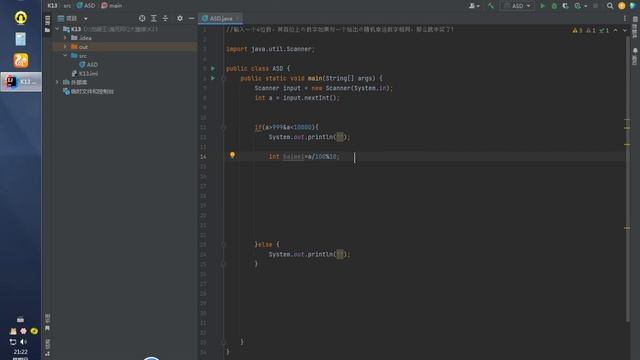640x360 pixels.
Task: Fold the else block at line 23 gutter marker
Action: (x=223, y=244)
